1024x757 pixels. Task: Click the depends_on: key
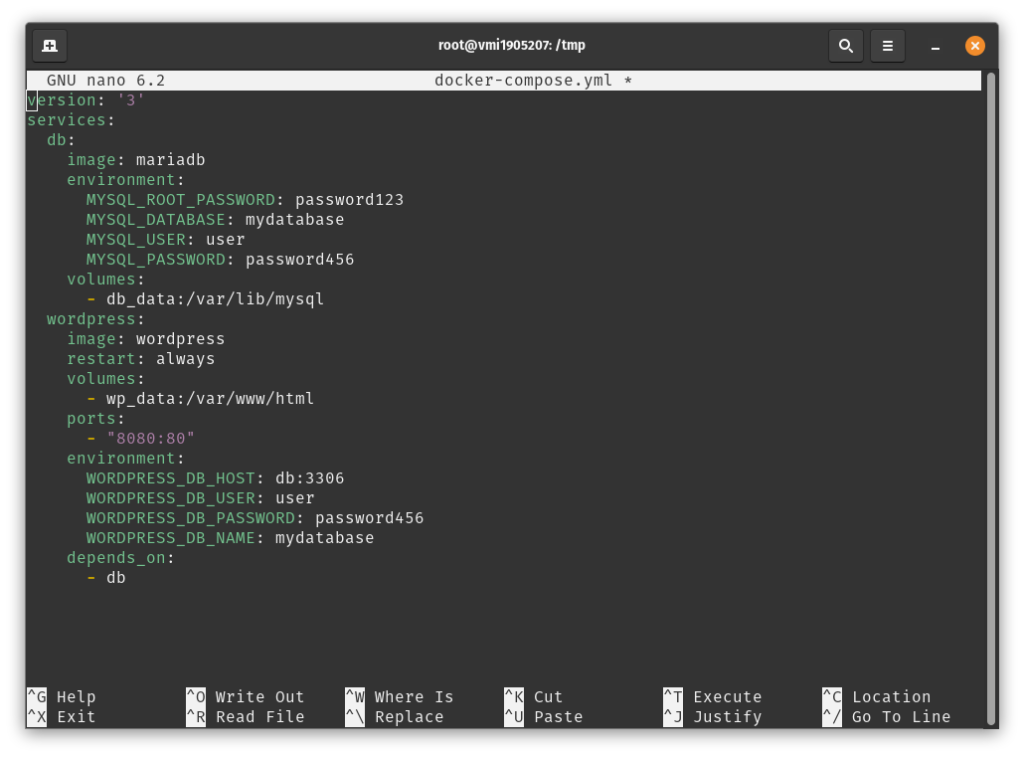[x=120, y=558]
